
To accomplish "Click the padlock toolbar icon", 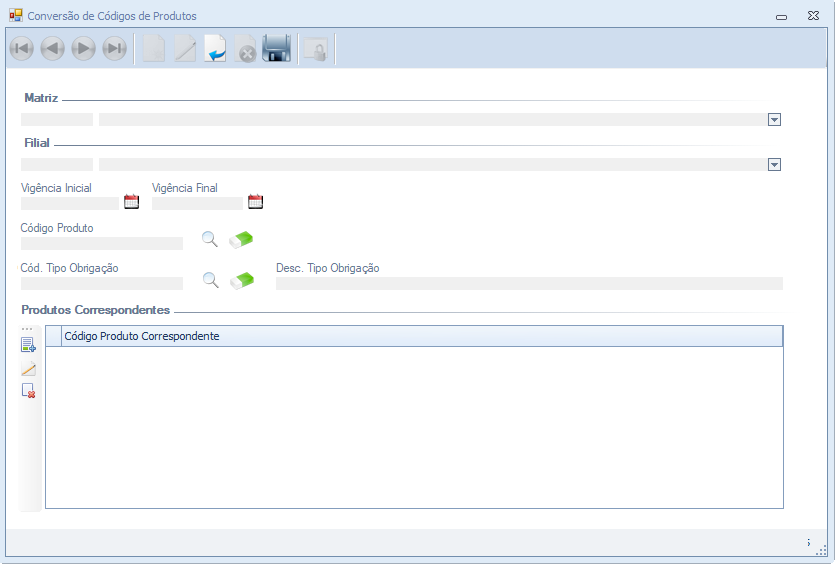I will click(315, 50).
